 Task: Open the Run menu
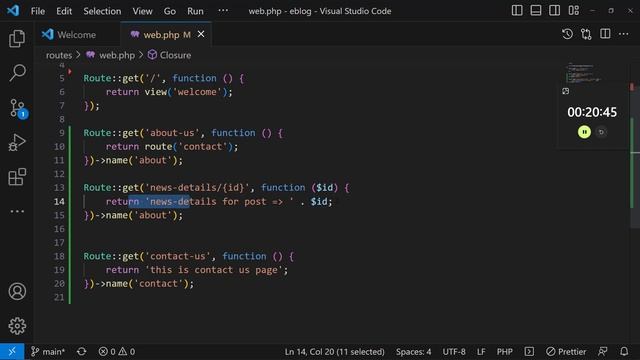tap(195, 11)
